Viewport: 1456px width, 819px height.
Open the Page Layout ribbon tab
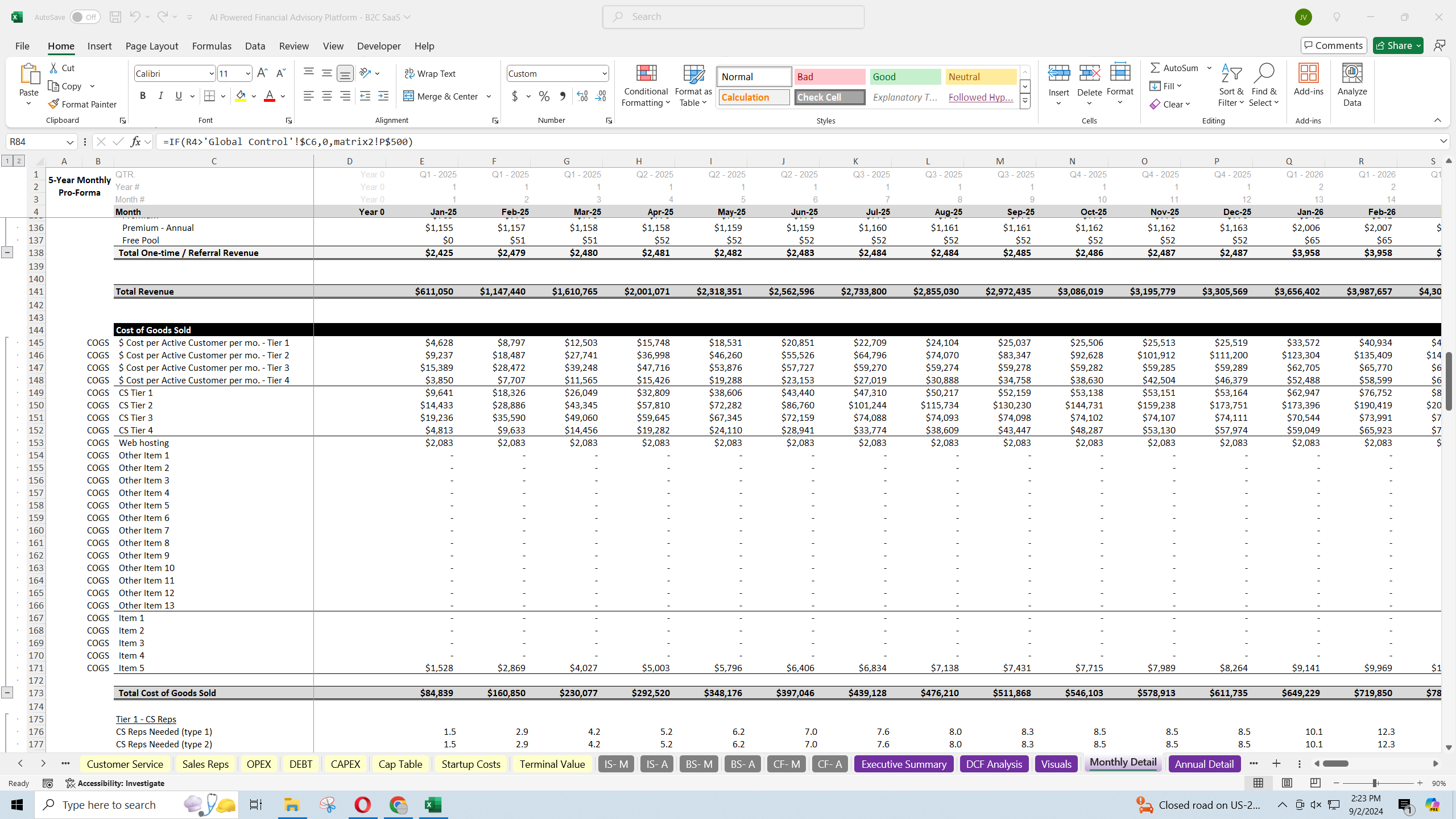[152, 46]
